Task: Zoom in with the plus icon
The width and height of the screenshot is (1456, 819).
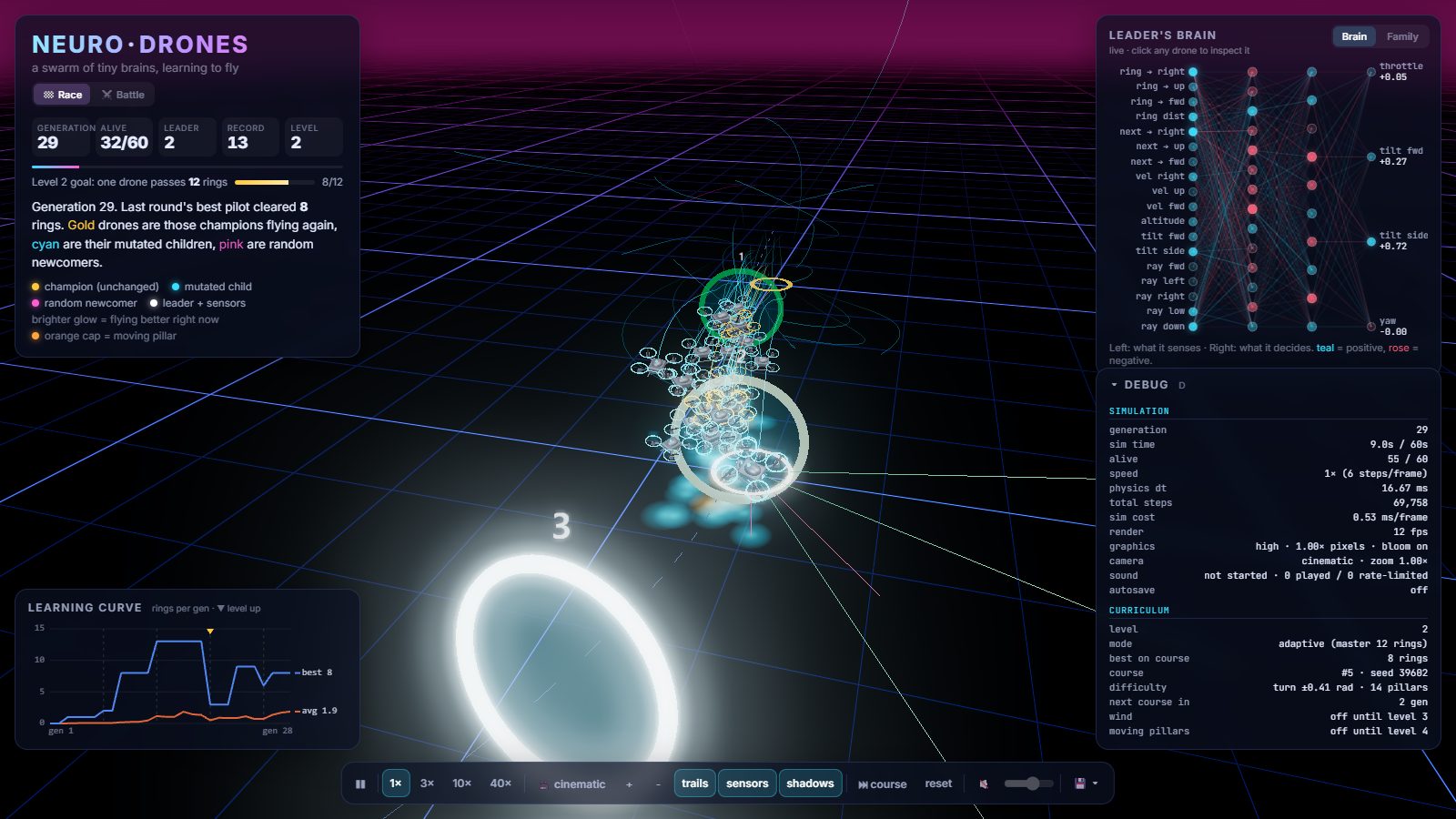Action: (x=629, y=784)
